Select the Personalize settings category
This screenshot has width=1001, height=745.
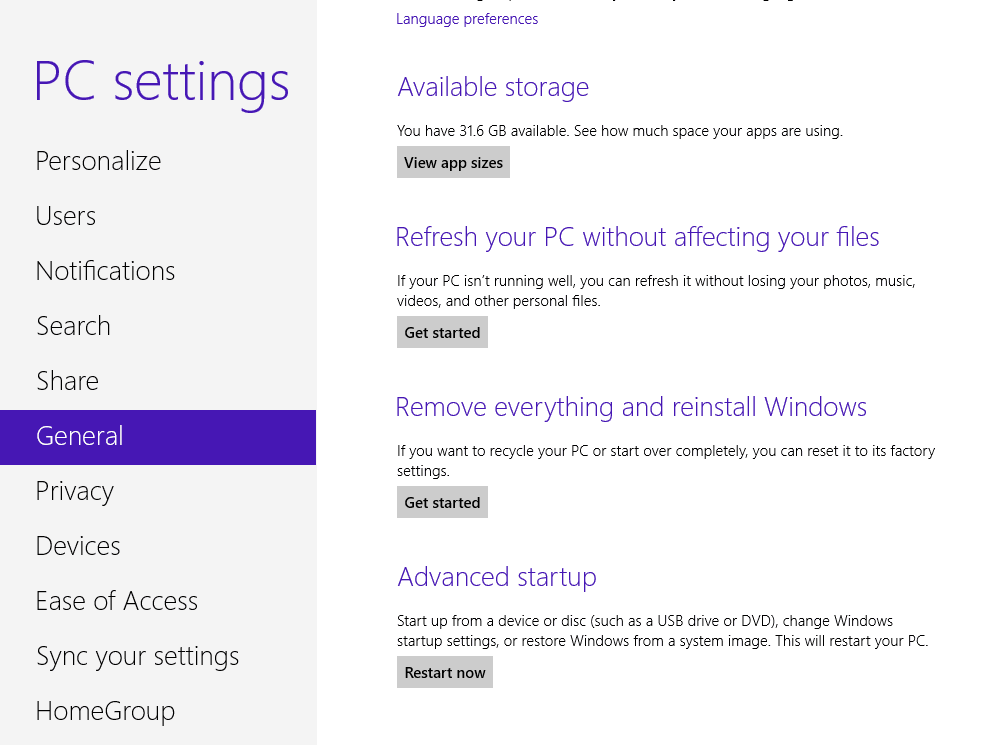coord(98,160)
